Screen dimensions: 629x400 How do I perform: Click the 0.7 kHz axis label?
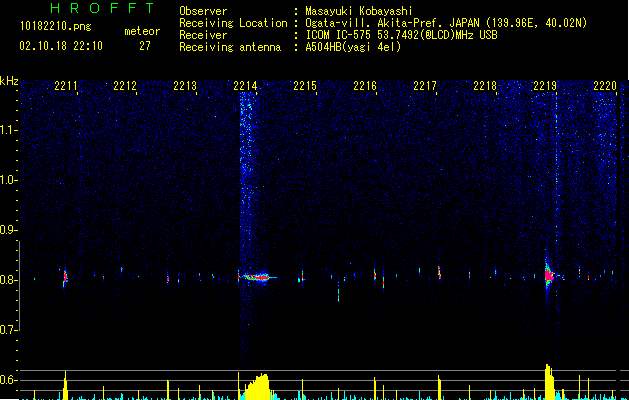point(9,330)
